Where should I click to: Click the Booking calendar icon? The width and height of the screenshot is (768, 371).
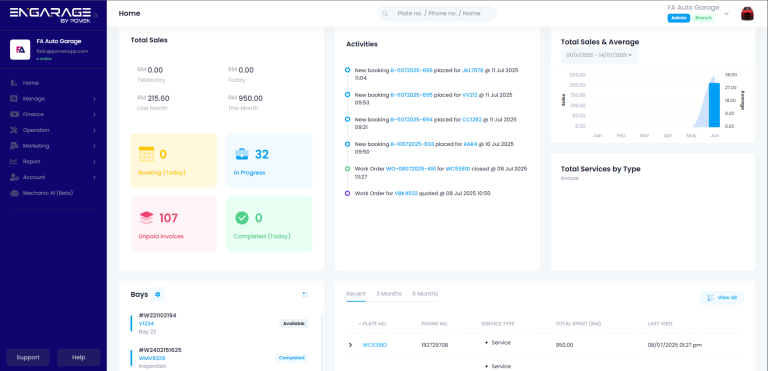tap(146, 154)
